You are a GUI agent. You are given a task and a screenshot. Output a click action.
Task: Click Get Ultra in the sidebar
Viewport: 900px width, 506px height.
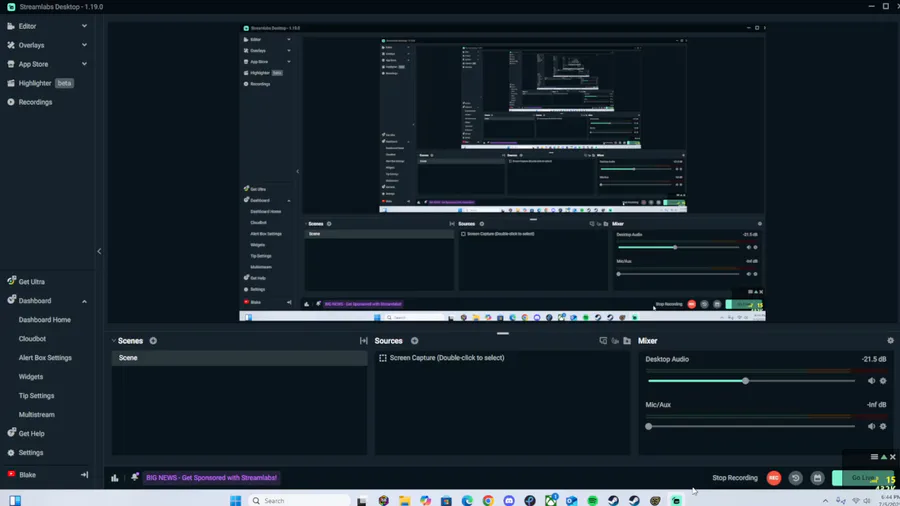click(31, 282)
